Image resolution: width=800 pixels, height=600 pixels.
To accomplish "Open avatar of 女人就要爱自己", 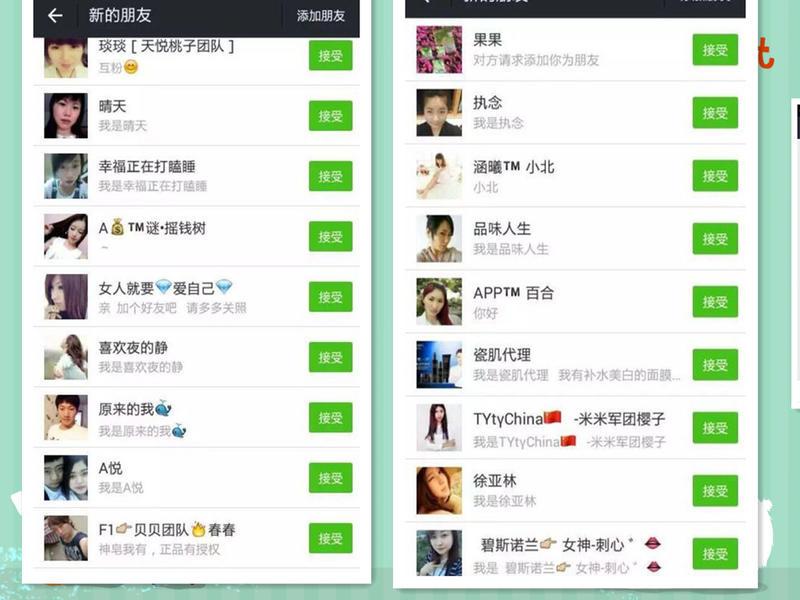I will coord(66,296).
